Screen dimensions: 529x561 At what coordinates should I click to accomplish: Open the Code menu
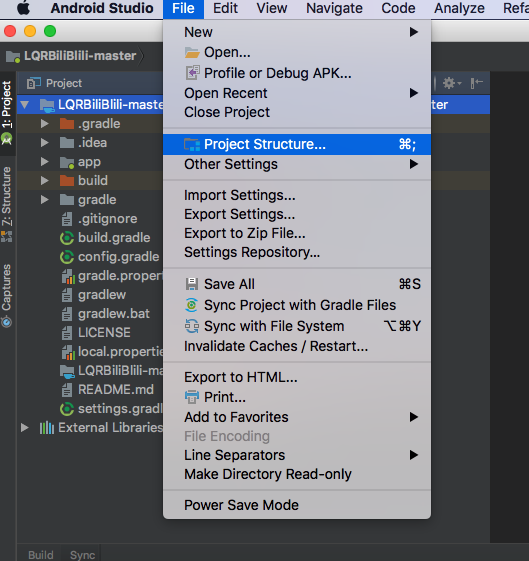tap(398, 8)
